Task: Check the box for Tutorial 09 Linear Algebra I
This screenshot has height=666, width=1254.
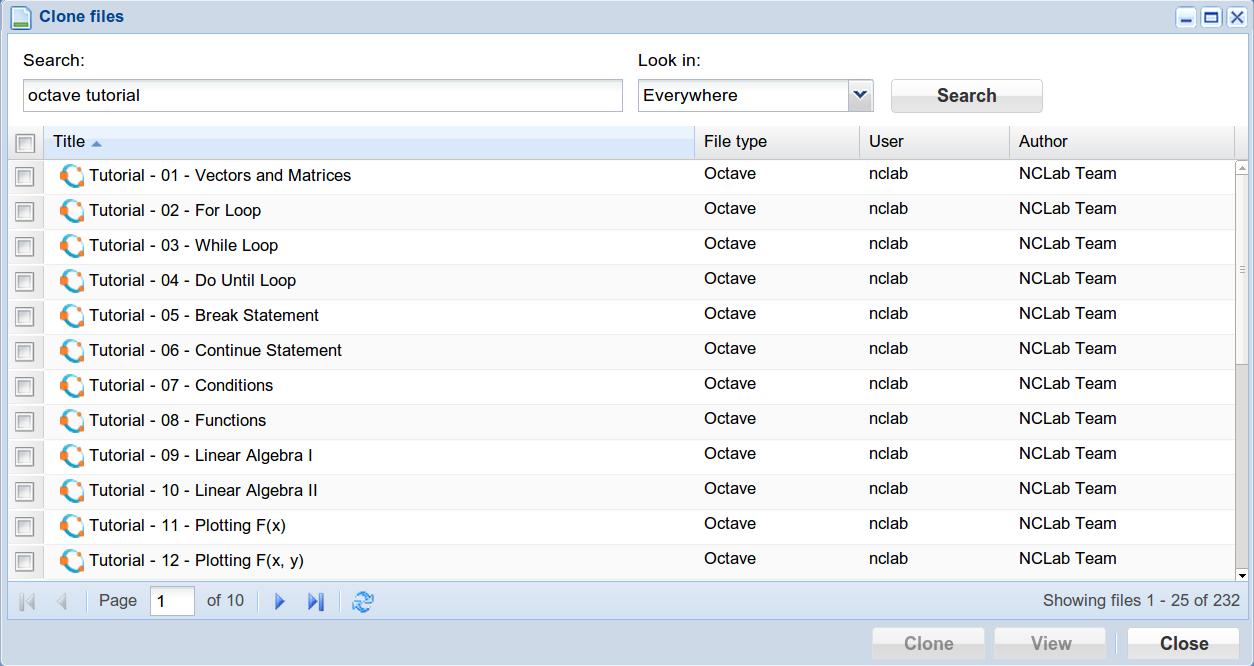Action: [25, 457]
